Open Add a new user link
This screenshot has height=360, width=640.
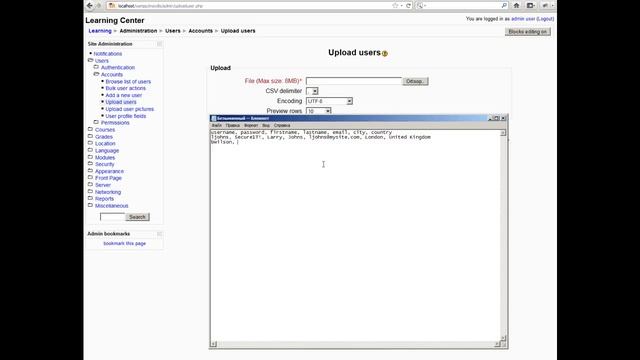[x=124, y=95]
